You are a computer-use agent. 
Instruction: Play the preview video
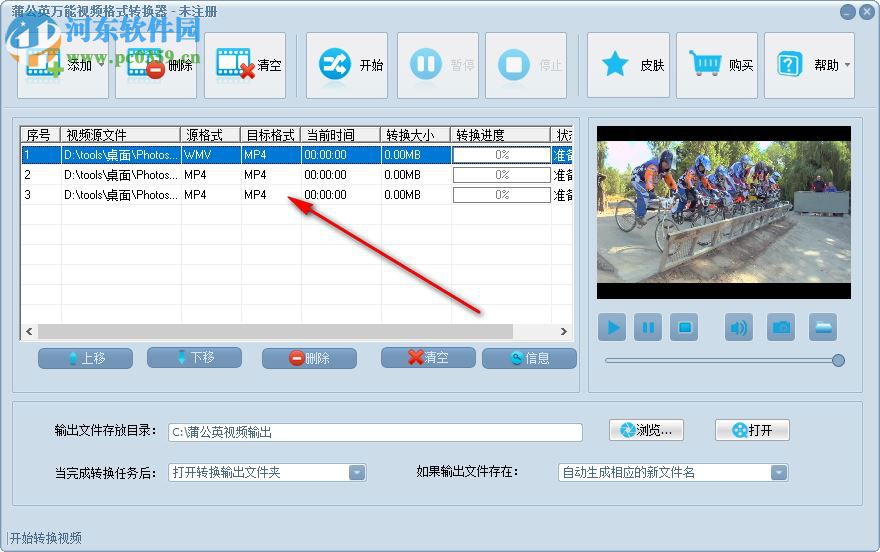[612, 327]
